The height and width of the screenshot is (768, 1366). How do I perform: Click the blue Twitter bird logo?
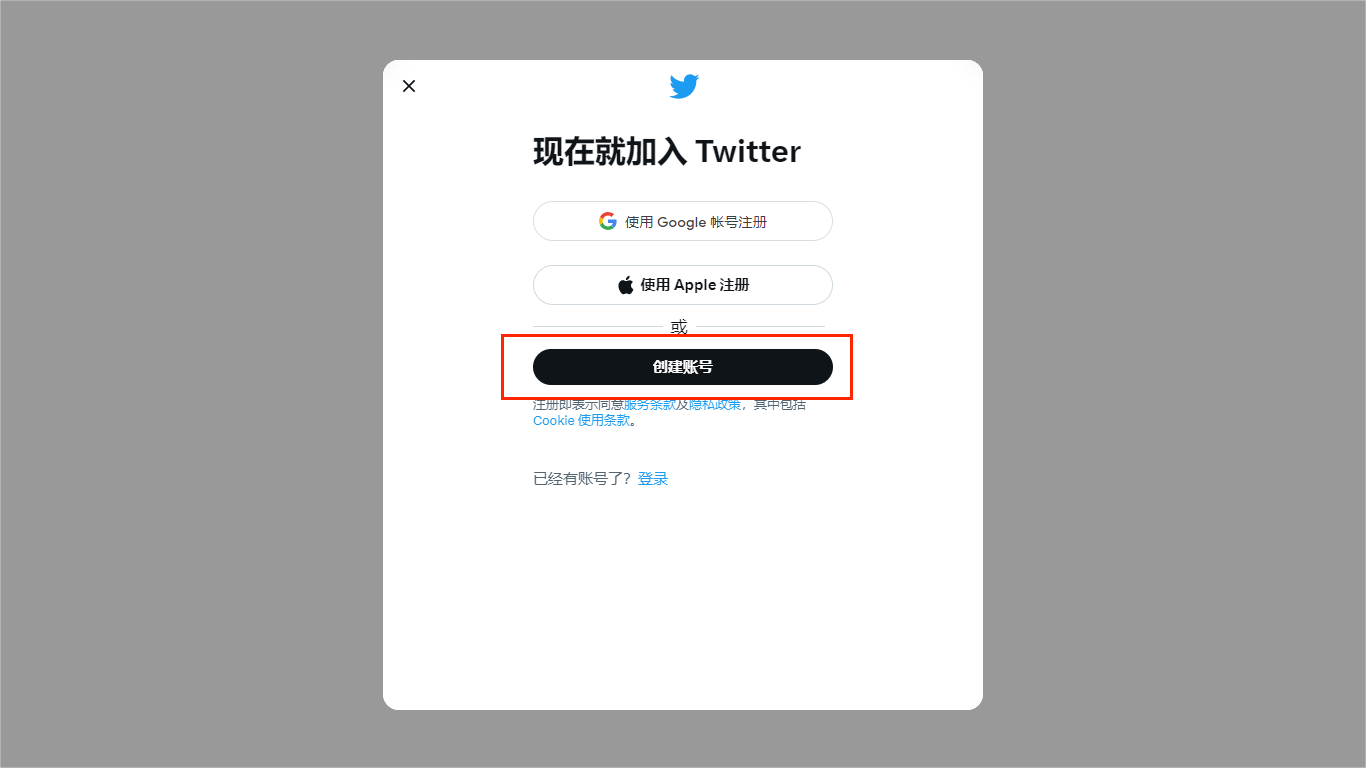click(684, 86)
